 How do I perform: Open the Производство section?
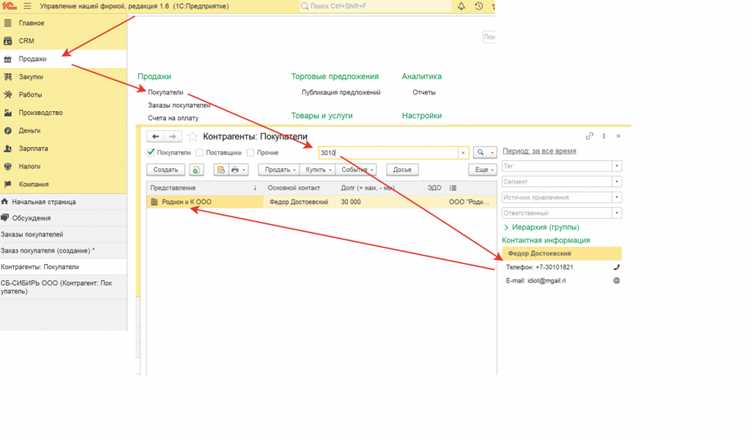pos(63,112)
